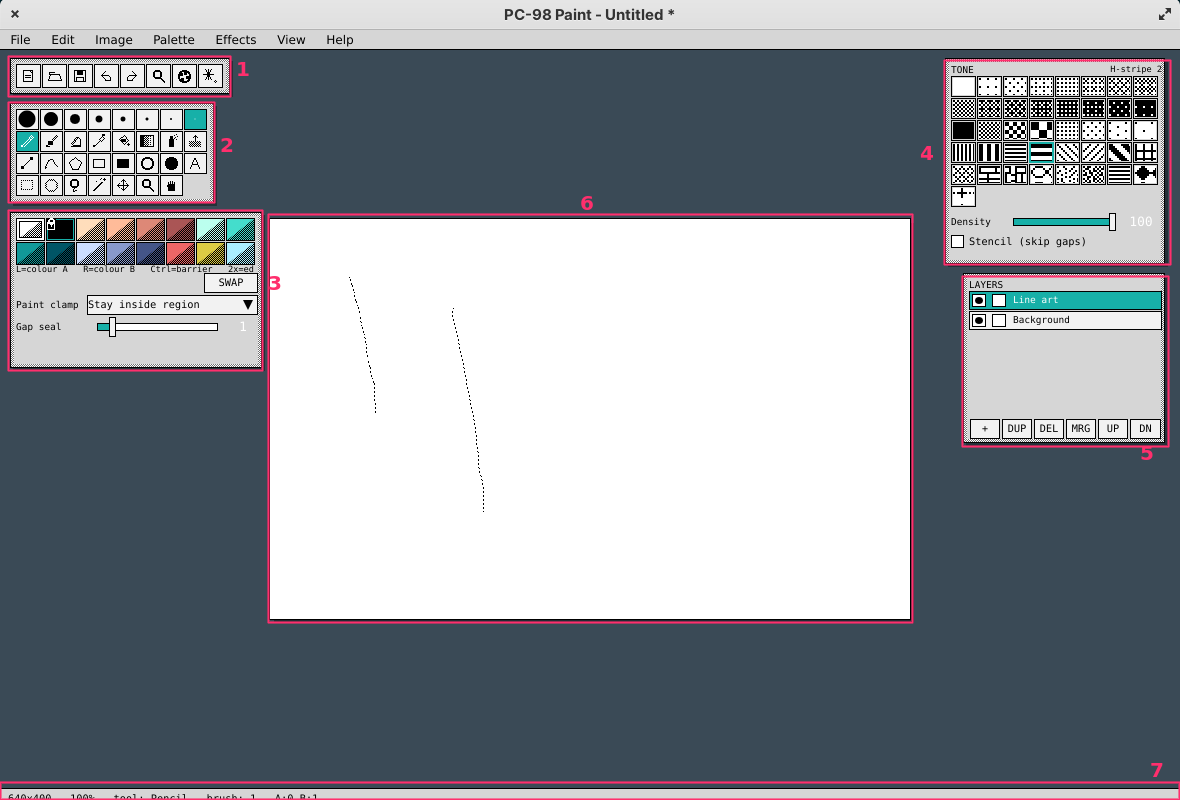Viewport: 1180px width, 800px height.
Task: Select the Background layer row
Action: [1066, 321]
